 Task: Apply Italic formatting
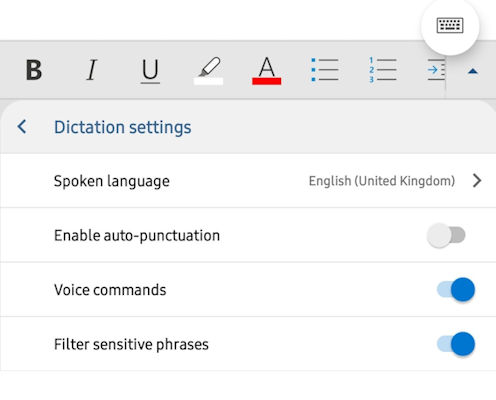pyautogui.click(x=92, y=70)
